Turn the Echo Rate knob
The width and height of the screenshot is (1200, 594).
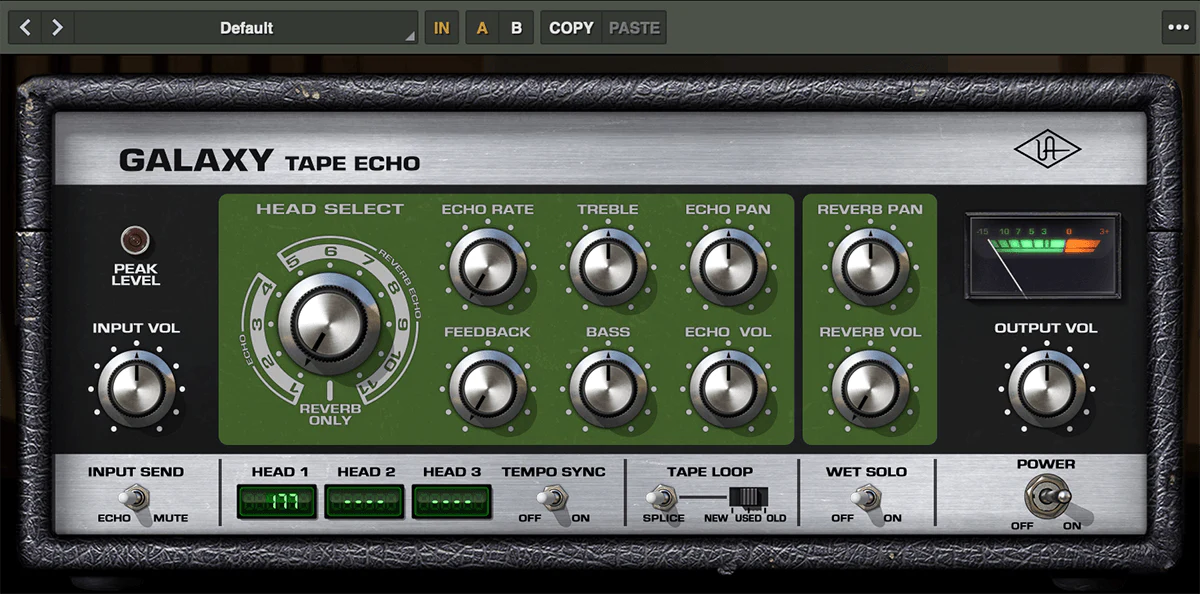(488, 267)
